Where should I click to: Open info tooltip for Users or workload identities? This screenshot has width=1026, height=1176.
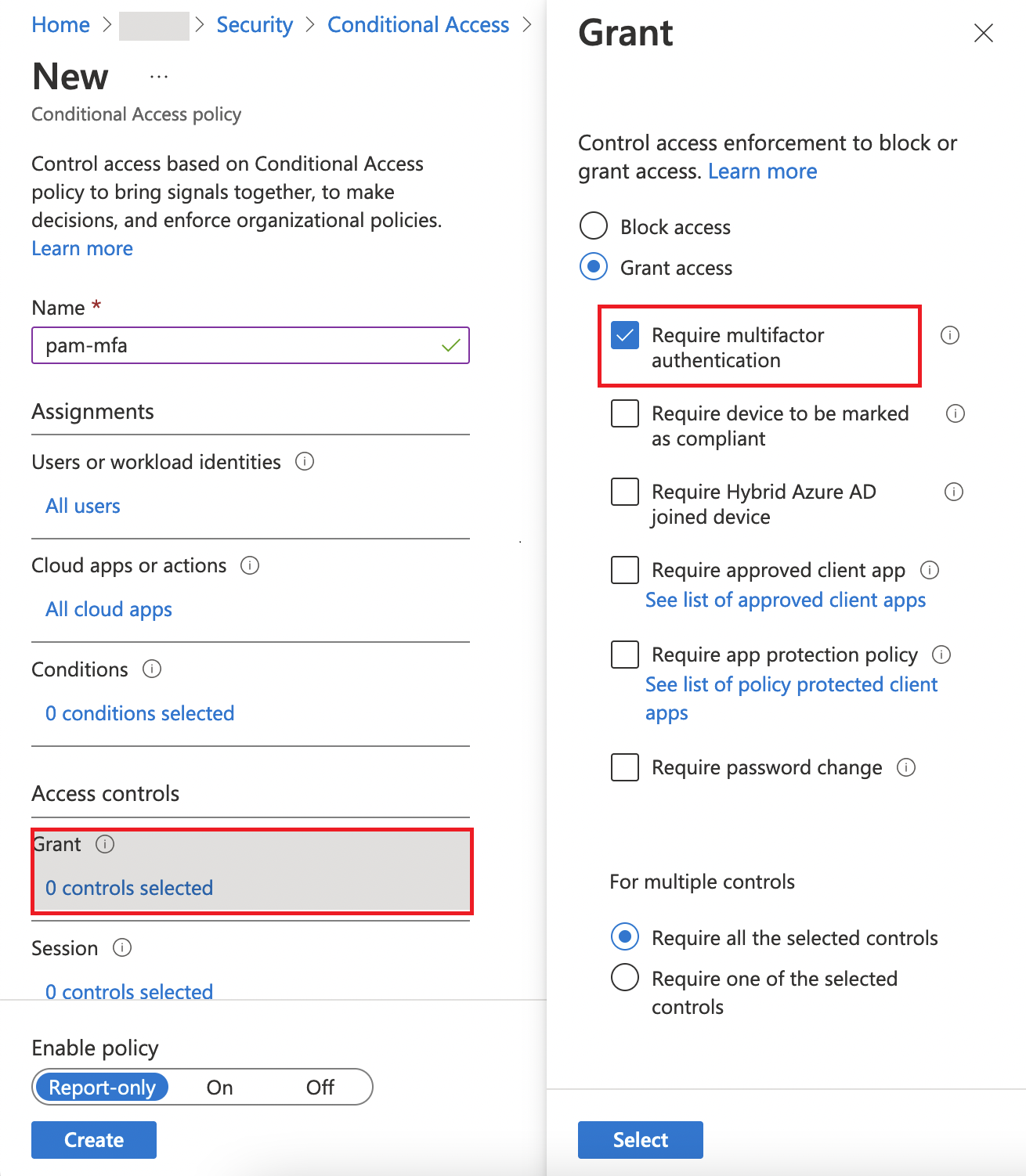coord(305,462)
